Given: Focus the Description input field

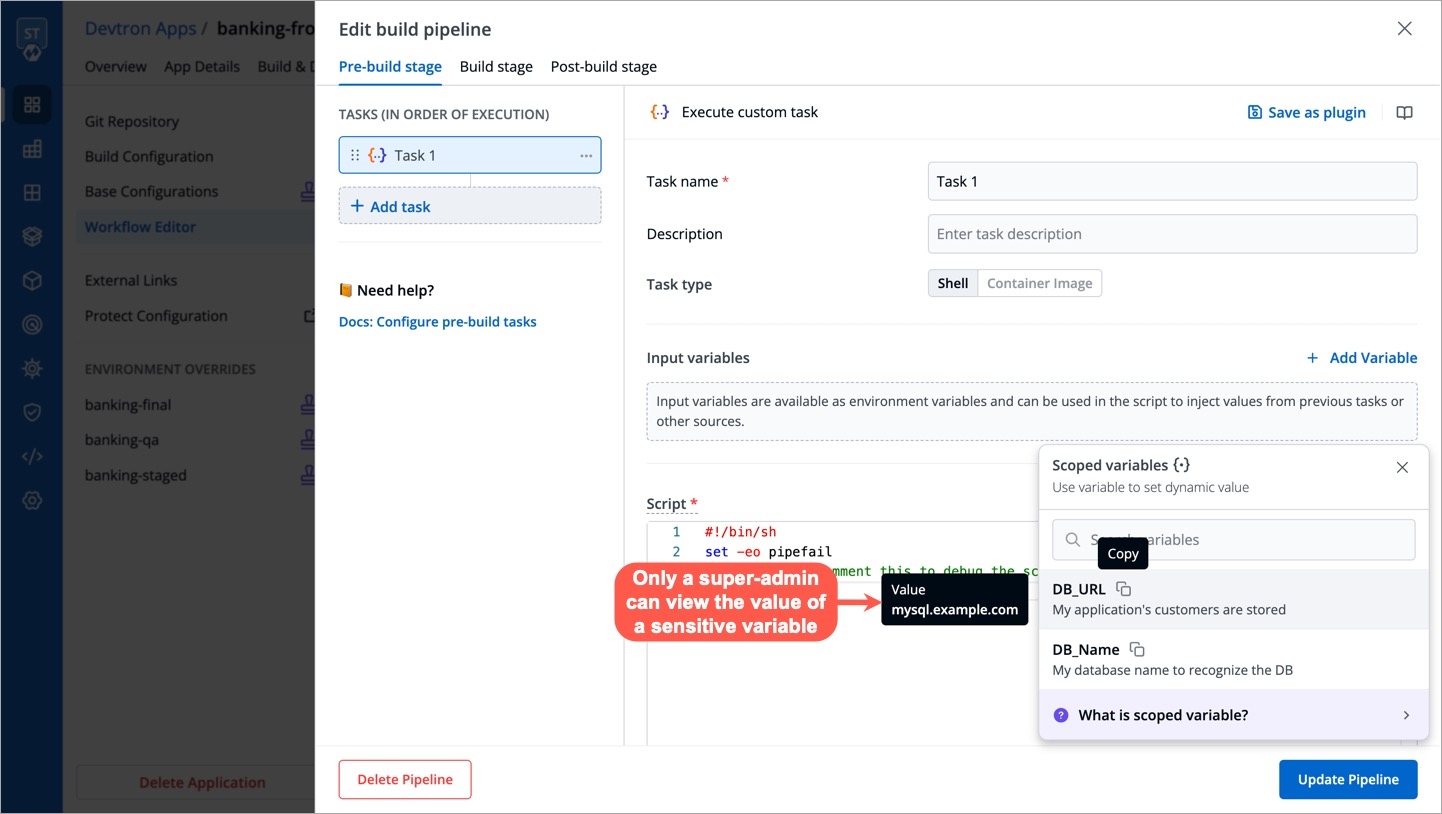Looking at the screenshot, I should [x=1172, y=234].
